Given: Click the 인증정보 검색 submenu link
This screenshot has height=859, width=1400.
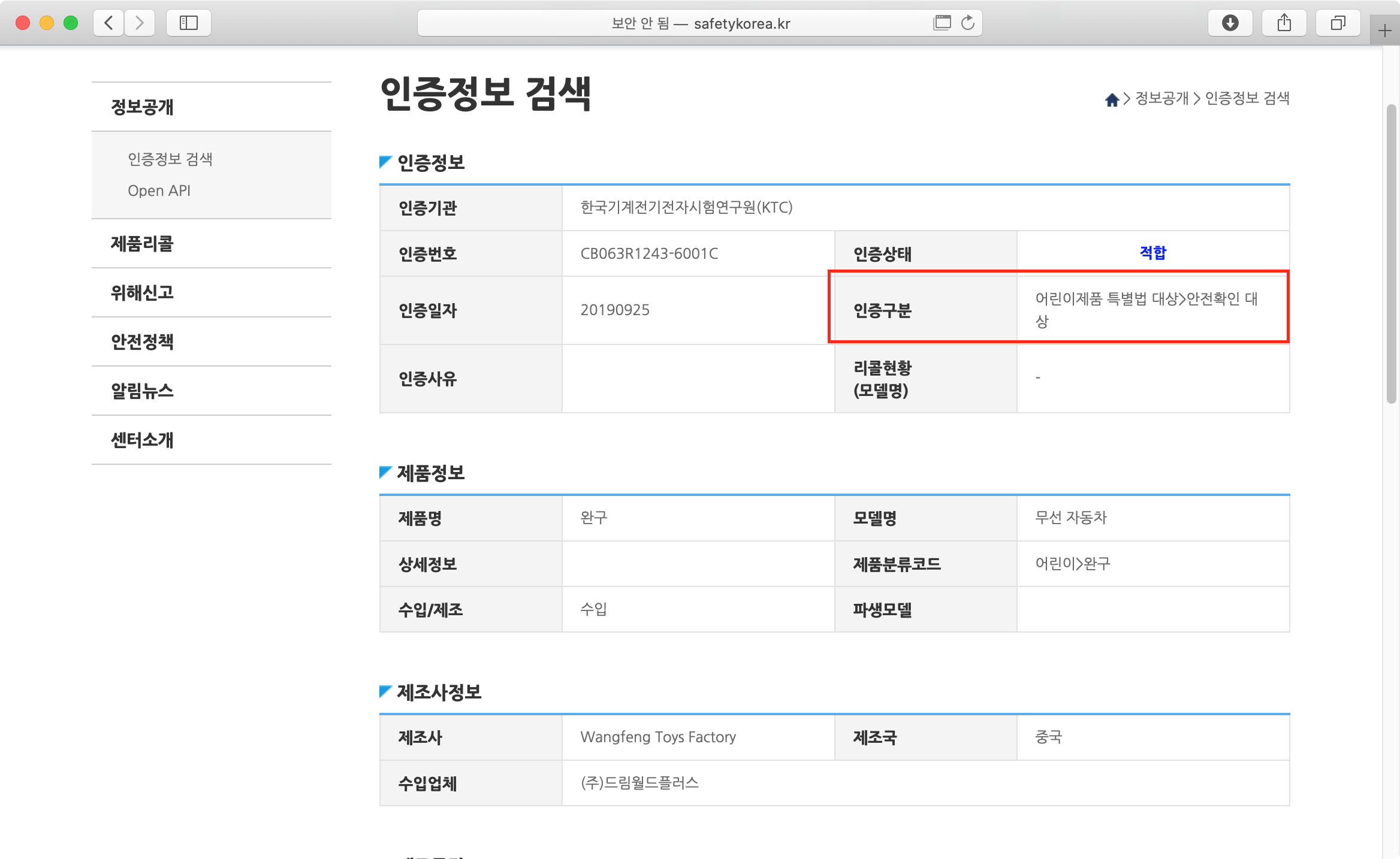Looking at the screenshot, I should coord(170,159).
